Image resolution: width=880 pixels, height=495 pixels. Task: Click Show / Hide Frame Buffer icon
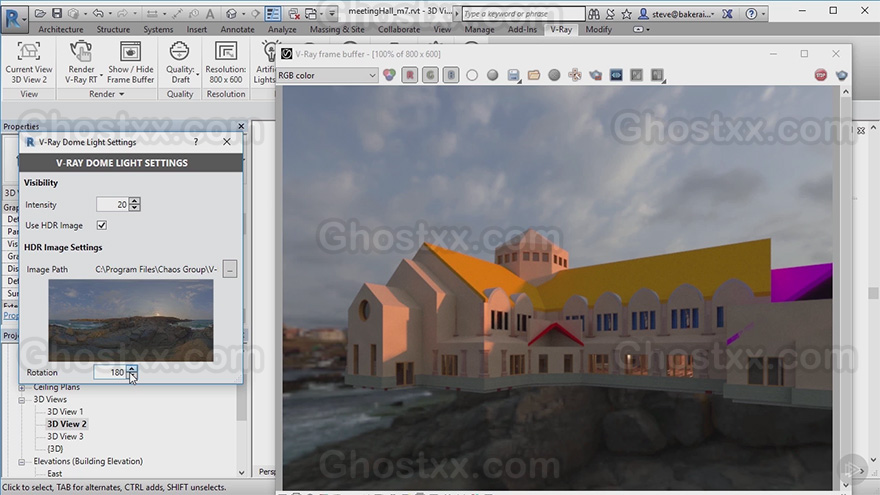pos(130,52)
